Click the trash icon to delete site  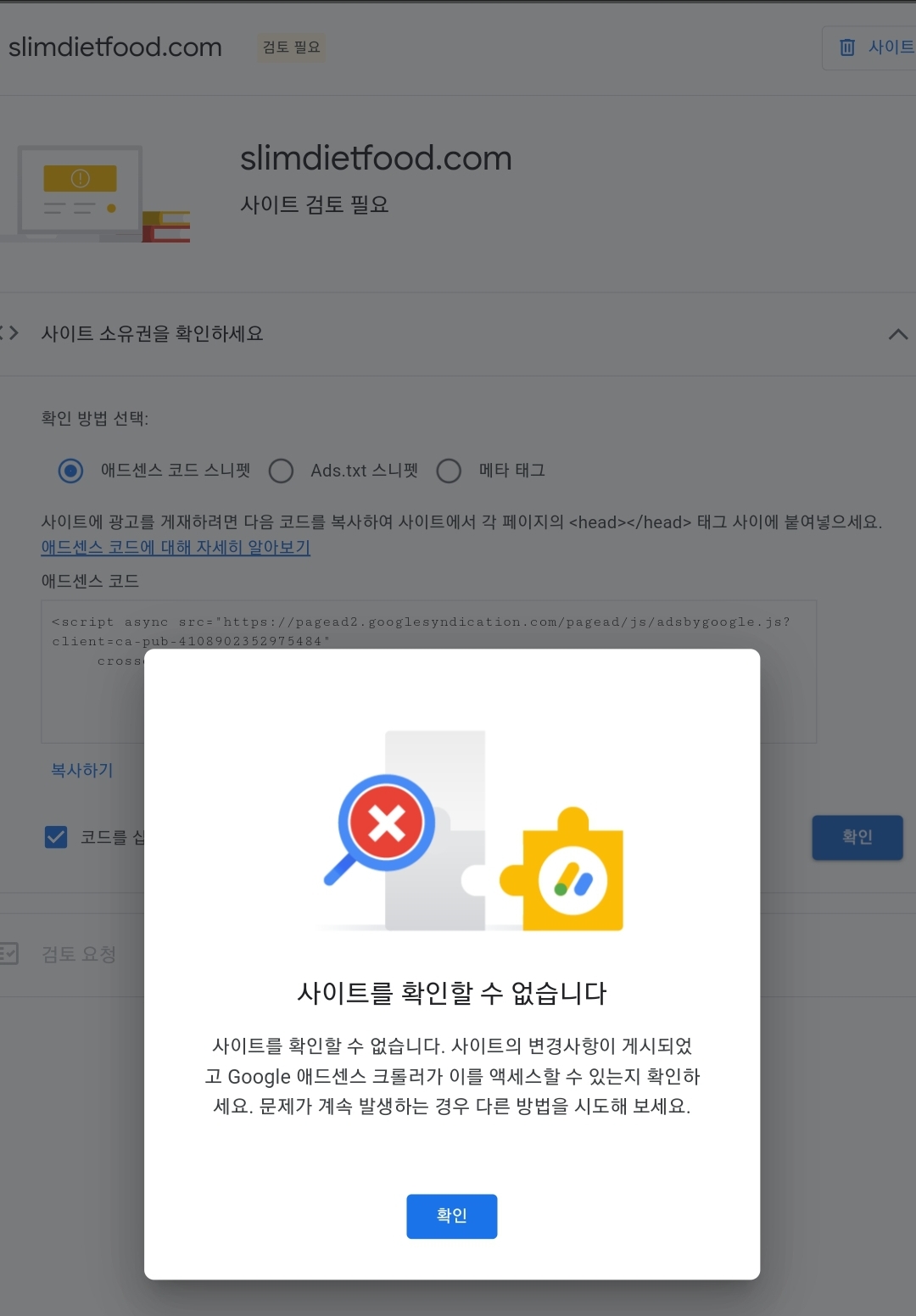coord(846,47)
